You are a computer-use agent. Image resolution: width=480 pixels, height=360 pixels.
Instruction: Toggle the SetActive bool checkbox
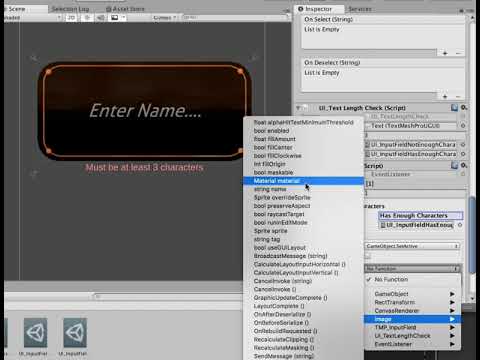click(x=368, y=256)
